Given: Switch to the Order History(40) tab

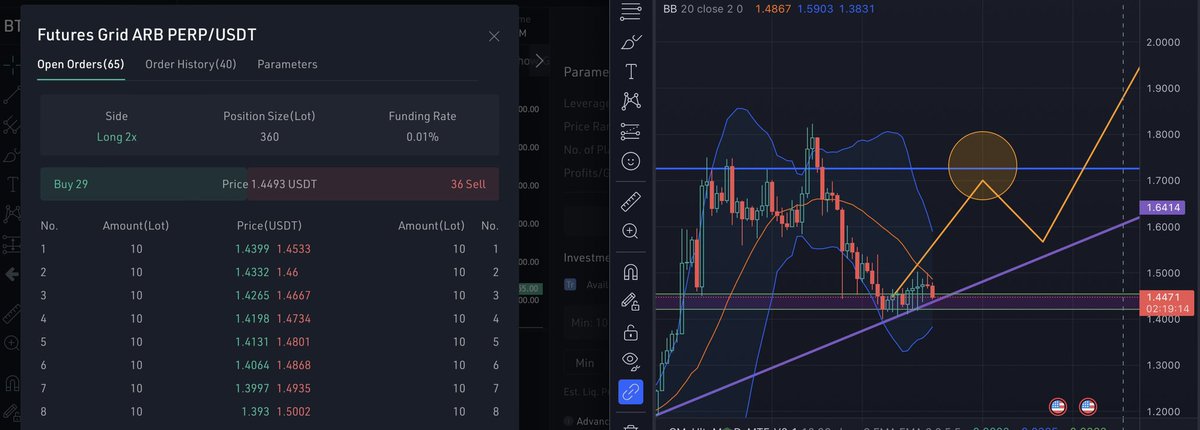Looking at the screenshot, I should pyautogui.click(x=191, y=64).
